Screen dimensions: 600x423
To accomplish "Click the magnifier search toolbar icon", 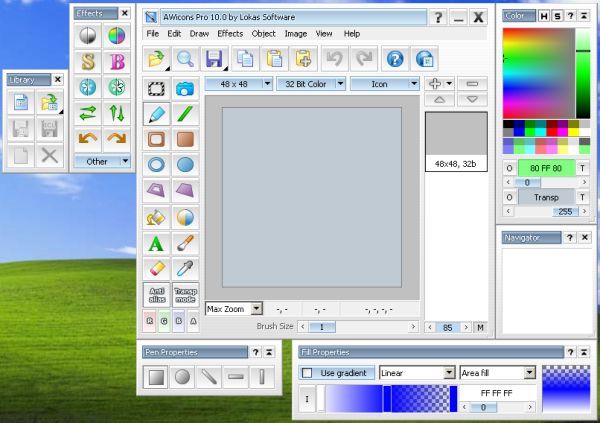I will [185, 59].
